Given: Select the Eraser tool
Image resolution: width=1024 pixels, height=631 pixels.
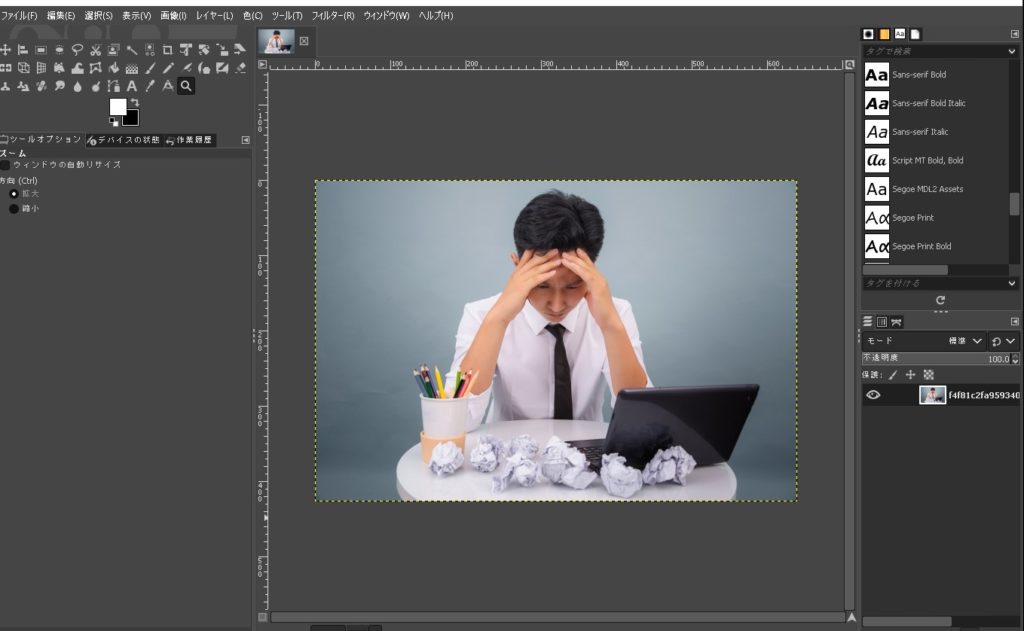Looking at the screenshot, I should 239,68.
